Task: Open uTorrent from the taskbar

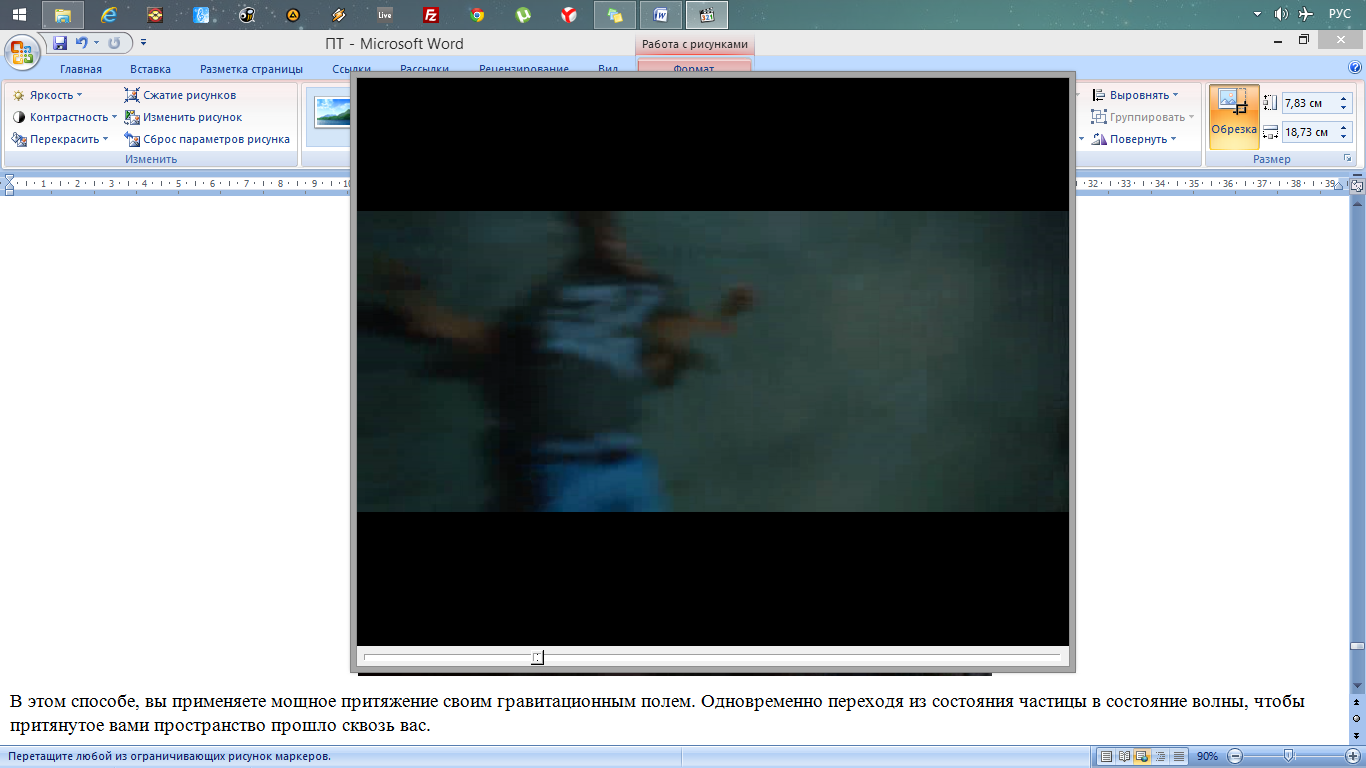Action: [523, 15]
